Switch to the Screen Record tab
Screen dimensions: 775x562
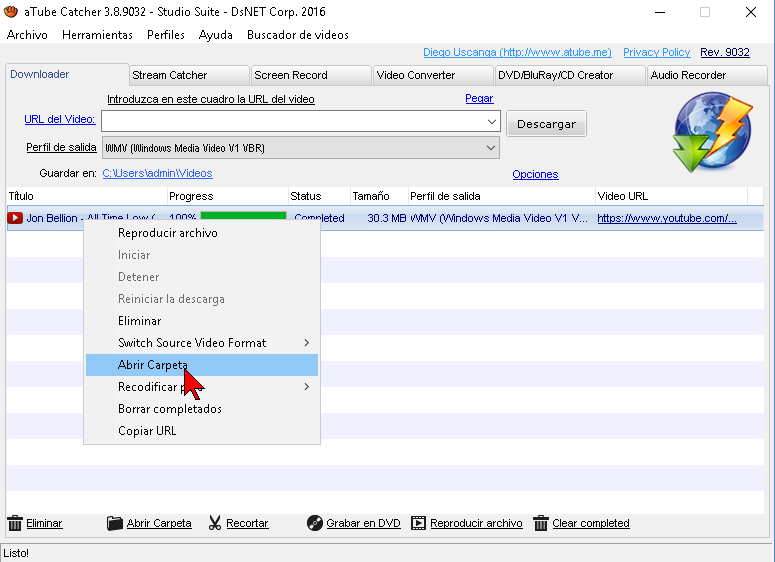click(311, 75)
